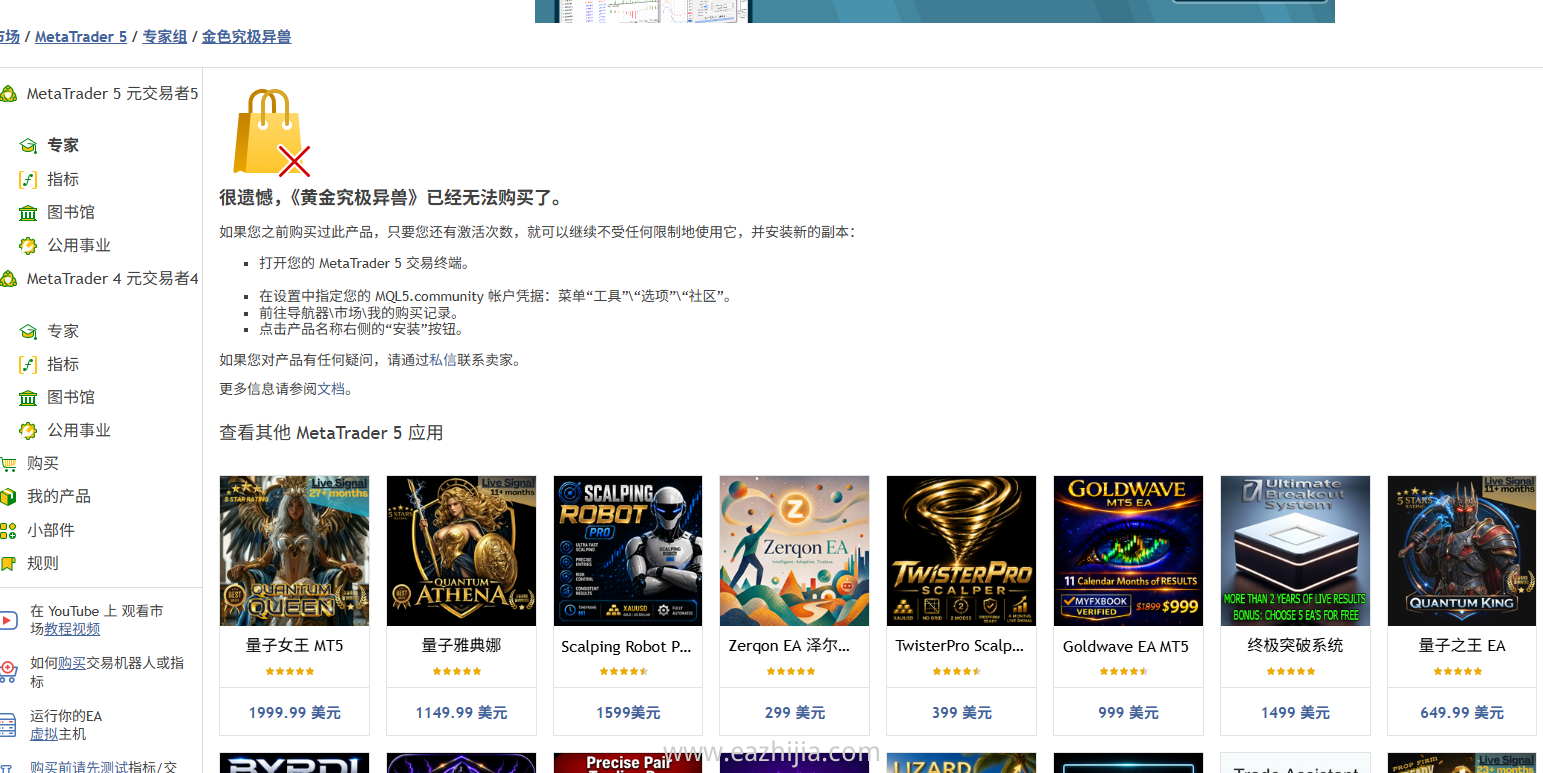The image size is (1543, 773).
Task: Click the 公用事业 gear icon under MetaTrader 4
Action: click(x=28, y=431)
